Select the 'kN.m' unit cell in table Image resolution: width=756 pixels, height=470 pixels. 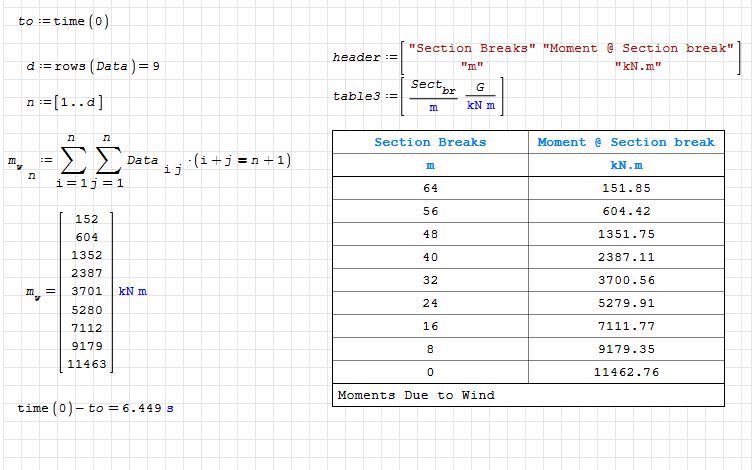626,164
